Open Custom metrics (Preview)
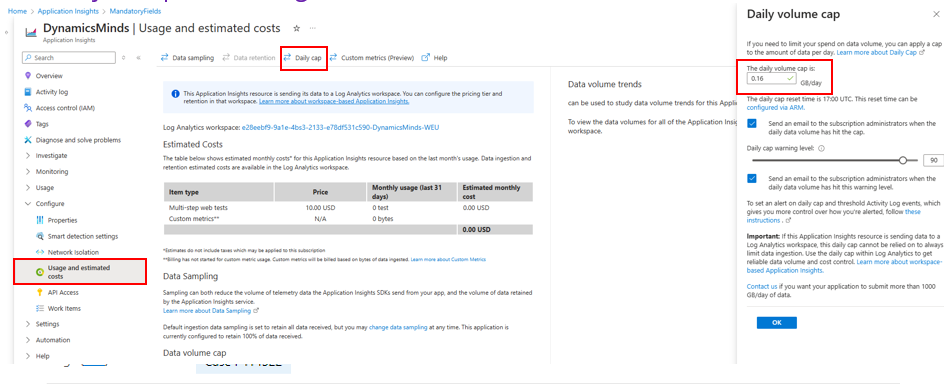 pos(371,58)
